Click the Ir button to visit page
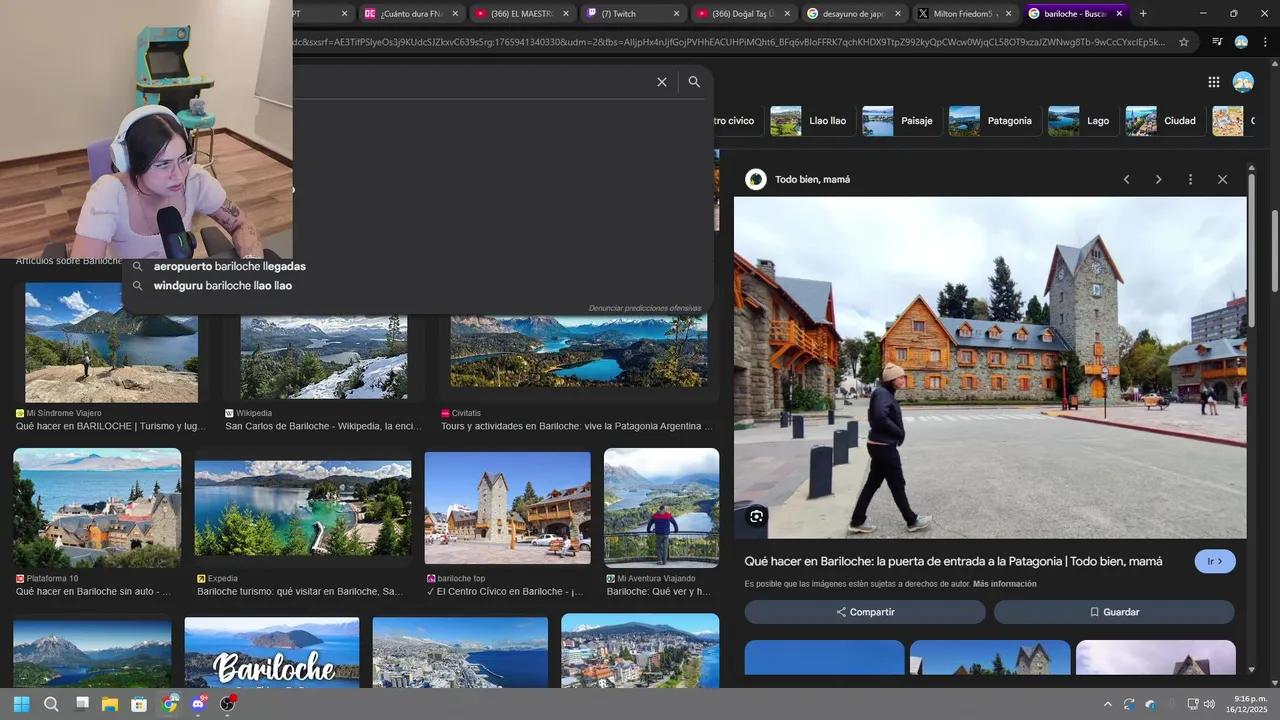 pos(1215,562)
